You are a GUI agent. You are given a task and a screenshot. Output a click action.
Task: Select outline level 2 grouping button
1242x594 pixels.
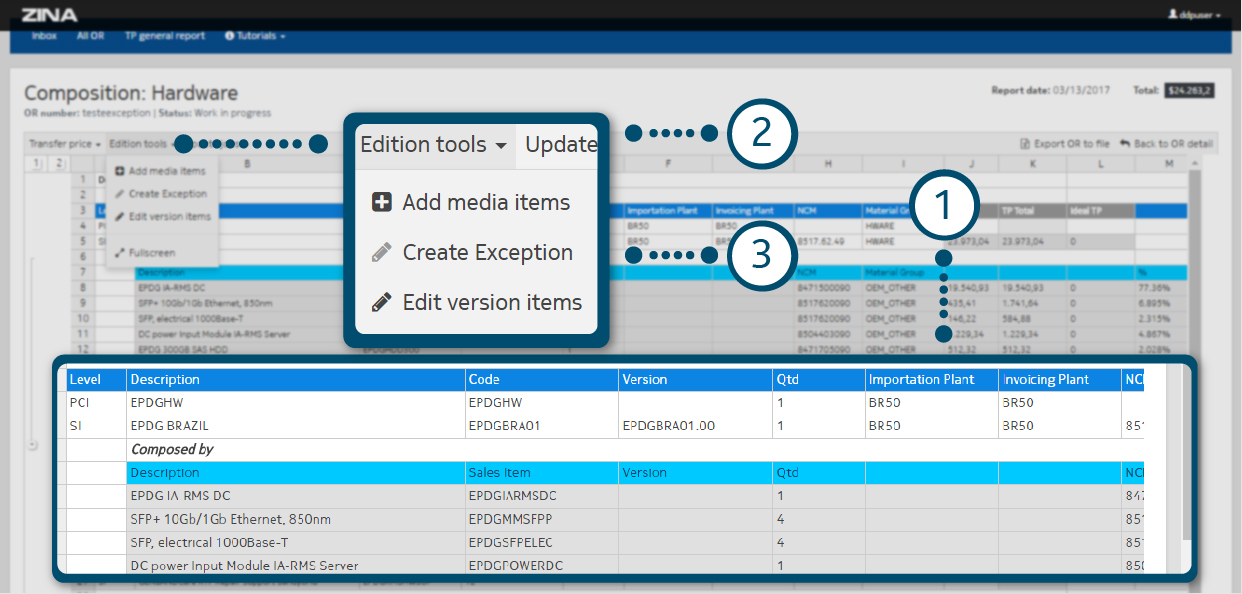coord(59,163)
